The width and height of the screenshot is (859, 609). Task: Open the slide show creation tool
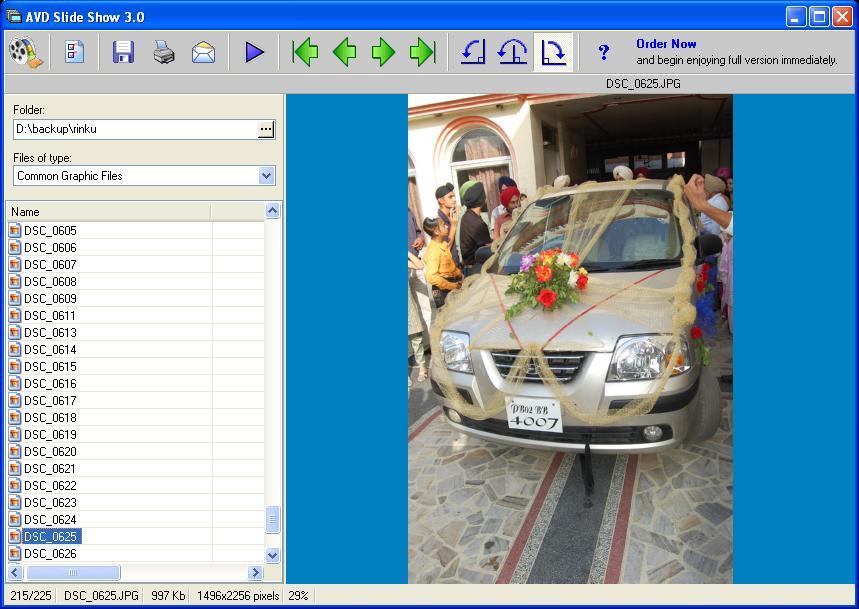24,52
